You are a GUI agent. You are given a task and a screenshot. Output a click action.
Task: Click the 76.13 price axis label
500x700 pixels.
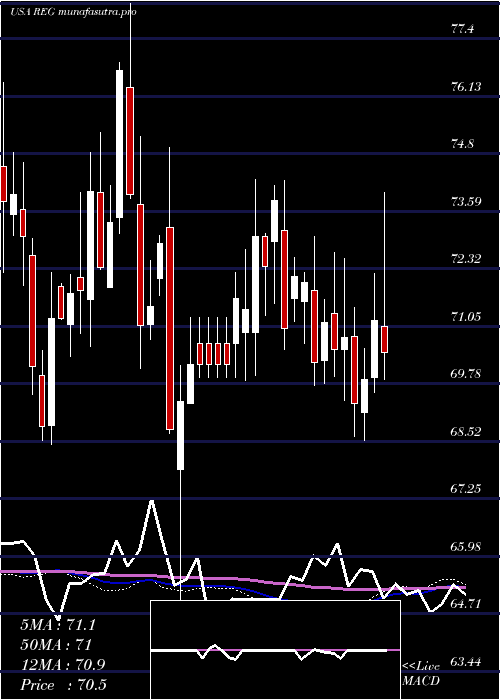click(466, 87)
